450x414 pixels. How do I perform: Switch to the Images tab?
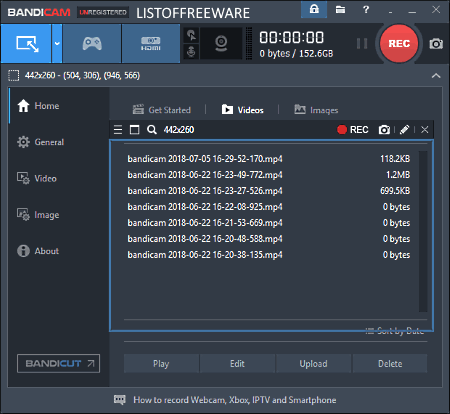click(x=316, y=110)
